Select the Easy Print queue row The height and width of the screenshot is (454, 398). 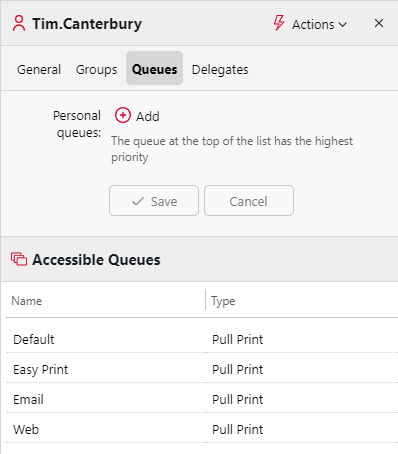[202, 368]
